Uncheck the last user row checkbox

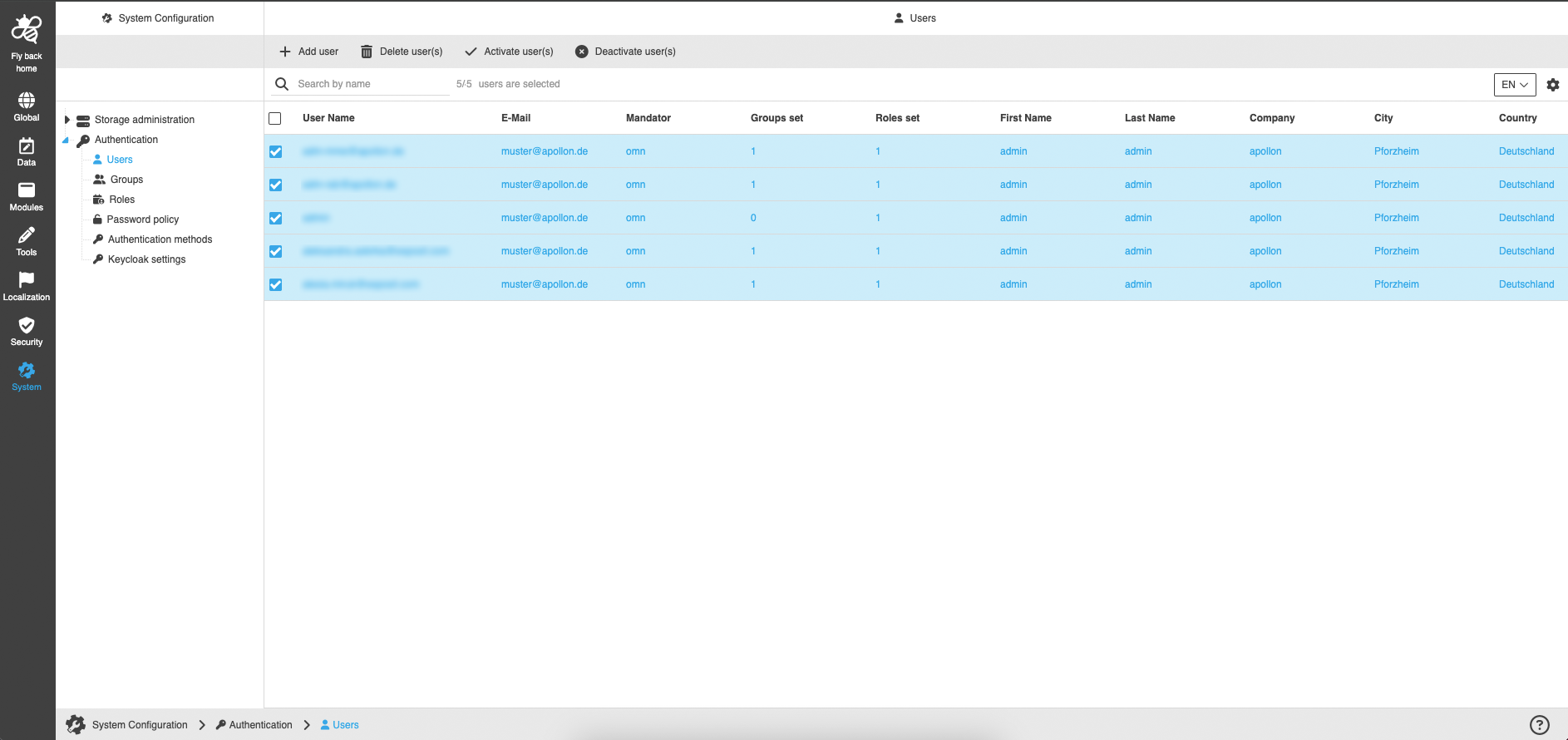[x=276, y=284]
